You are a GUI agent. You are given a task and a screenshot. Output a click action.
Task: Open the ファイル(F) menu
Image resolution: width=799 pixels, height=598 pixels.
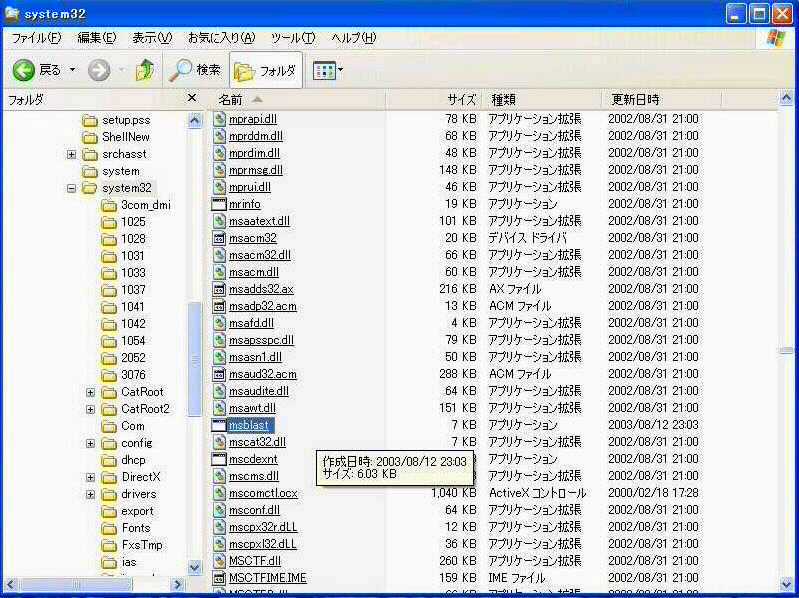pos(36,38)
